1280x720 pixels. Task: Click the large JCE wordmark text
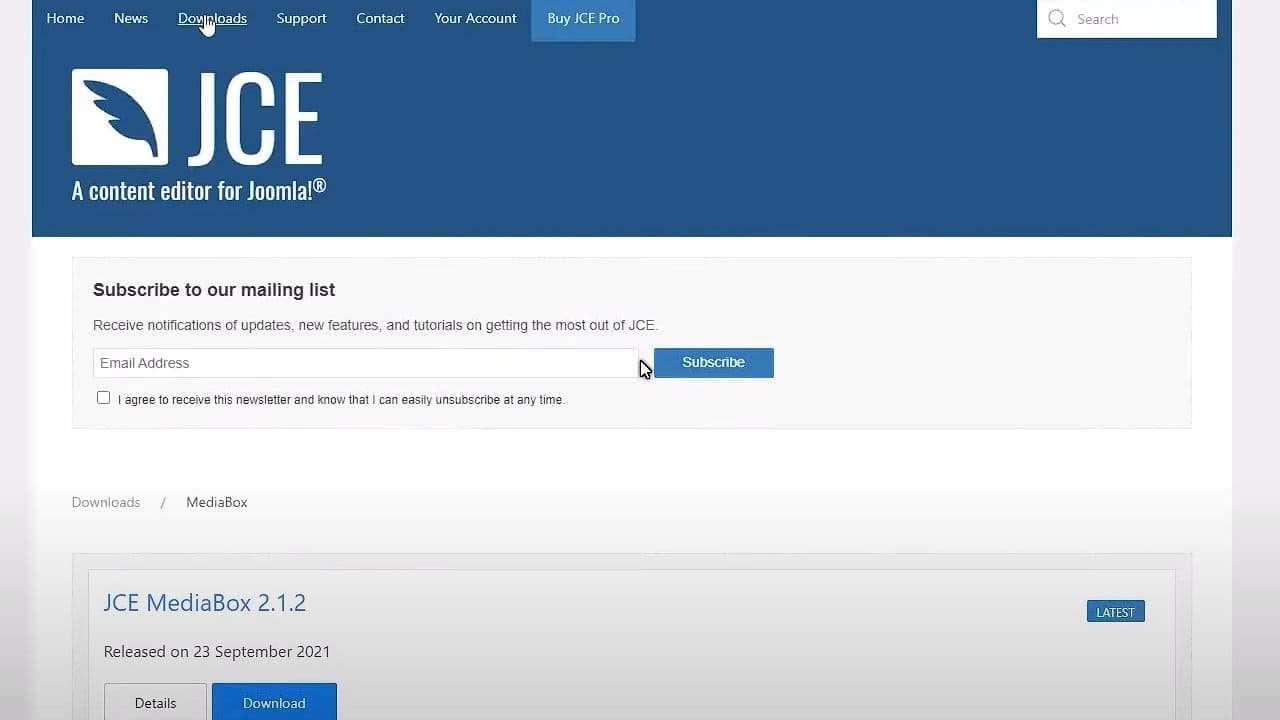click(255, 118)
